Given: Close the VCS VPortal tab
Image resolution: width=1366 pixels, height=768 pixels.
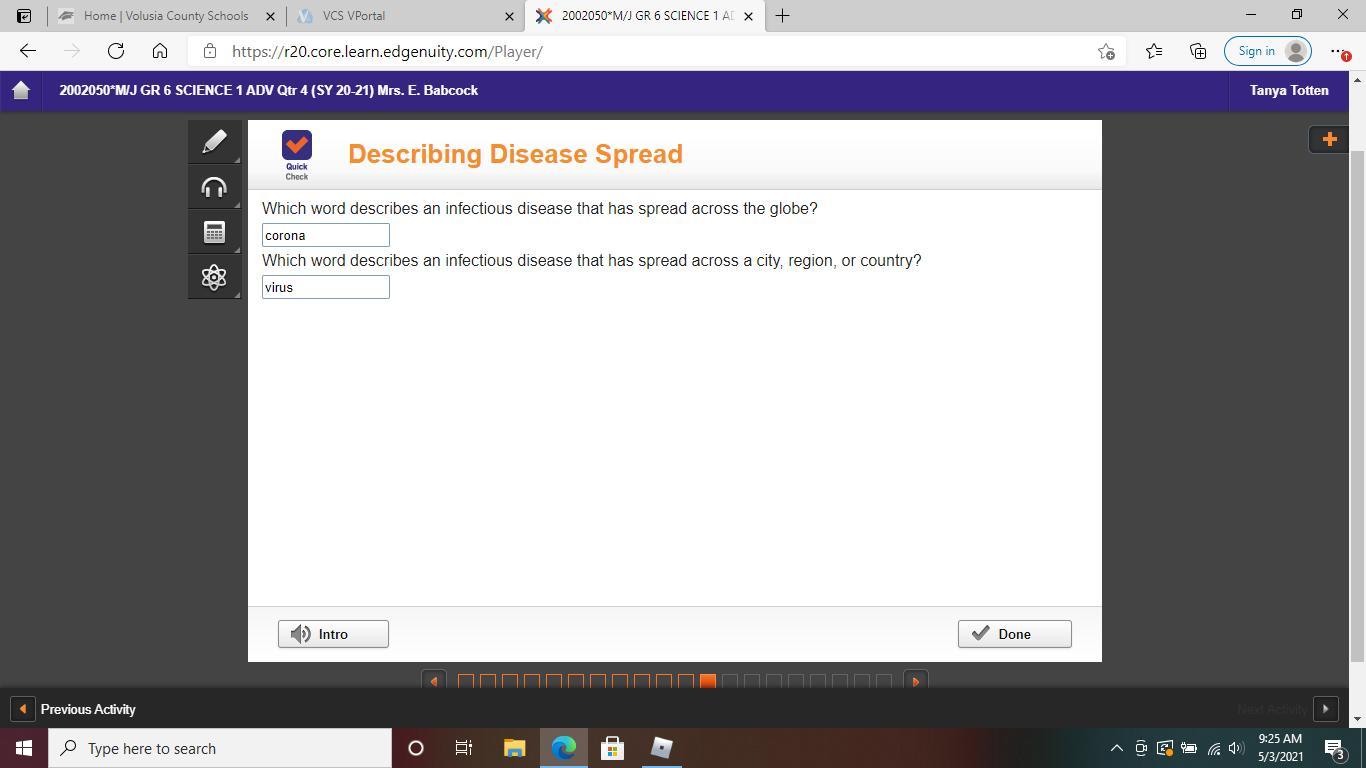Looking at the screenshot, I should tap(509, 16).
